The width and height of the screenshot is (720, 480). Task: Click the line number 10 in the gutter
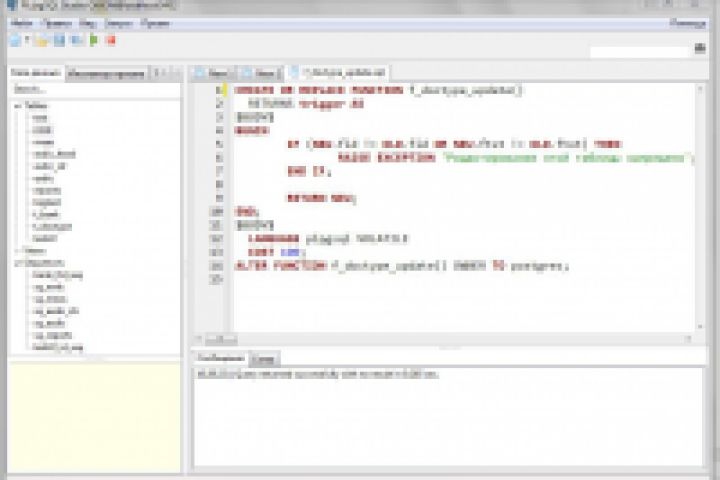(216, 212)
